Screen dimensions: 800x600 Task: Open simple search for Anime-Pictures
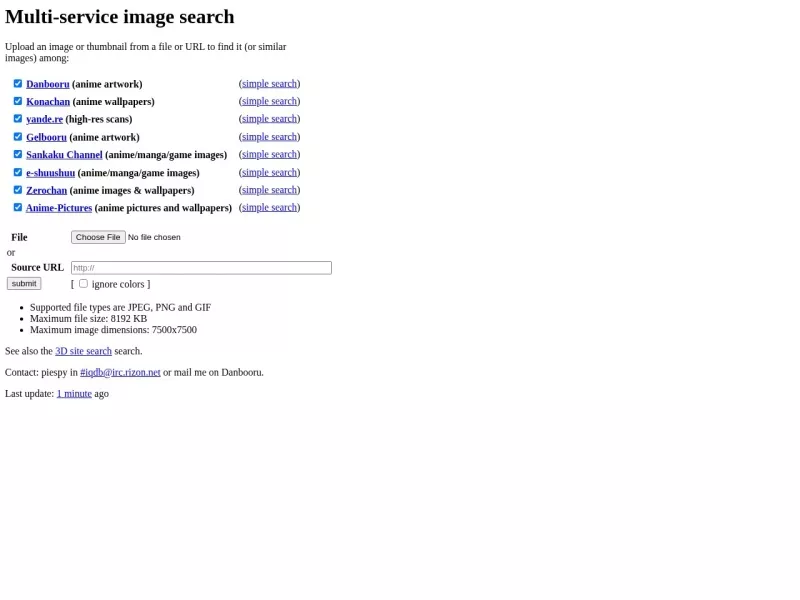click(269, 208)
